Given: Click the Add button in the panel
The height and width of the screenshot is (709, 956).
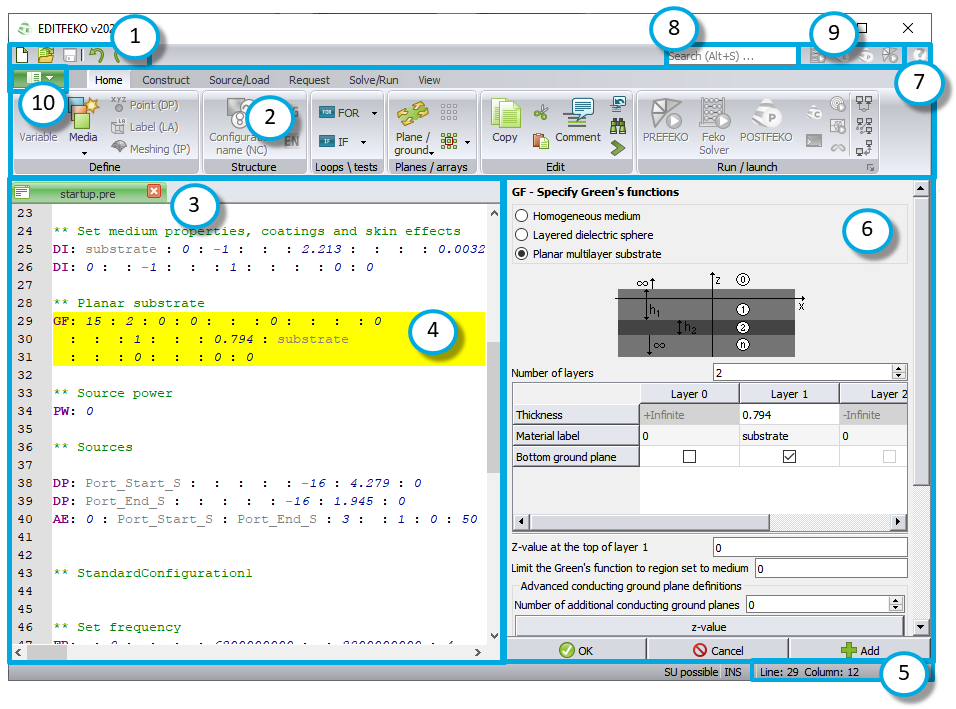Looking at the screenshot, I should (x=863, y=649).
